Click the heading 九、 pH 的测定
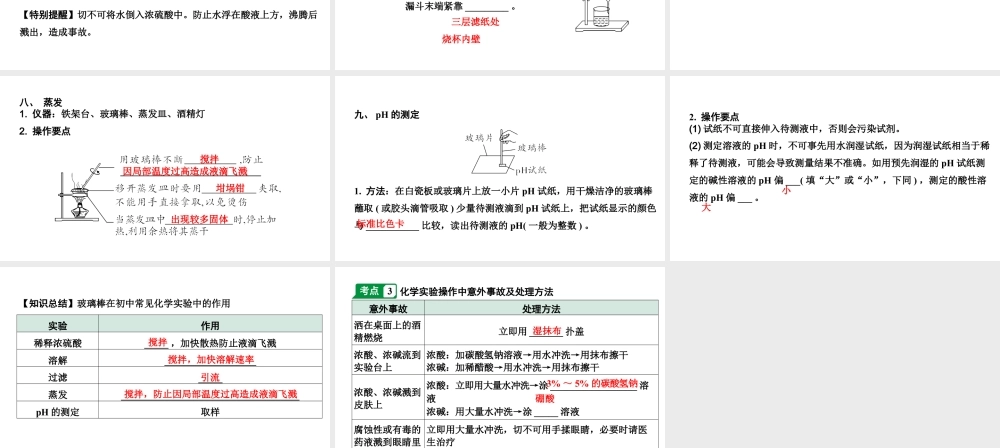The height and width of the screenshot is (448, 1000). (x=387, y=115)
